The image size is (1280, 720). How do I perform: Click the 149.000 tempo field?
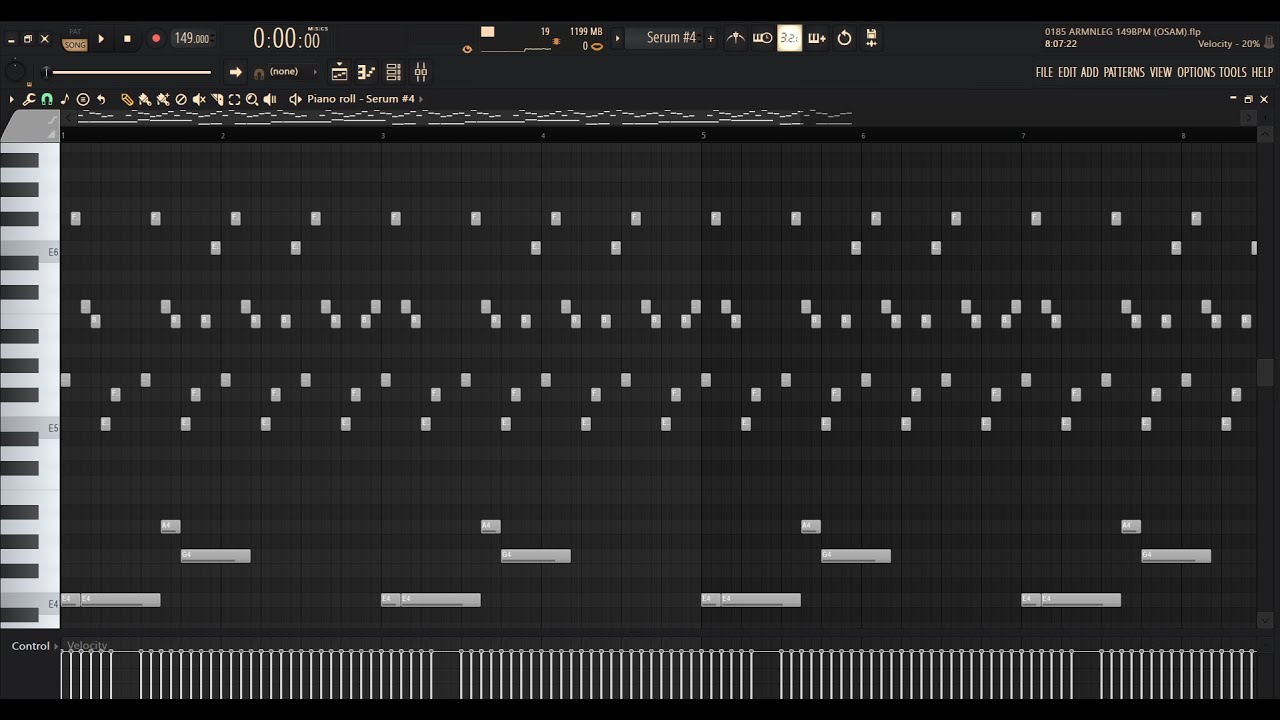(x=192, y=38)
